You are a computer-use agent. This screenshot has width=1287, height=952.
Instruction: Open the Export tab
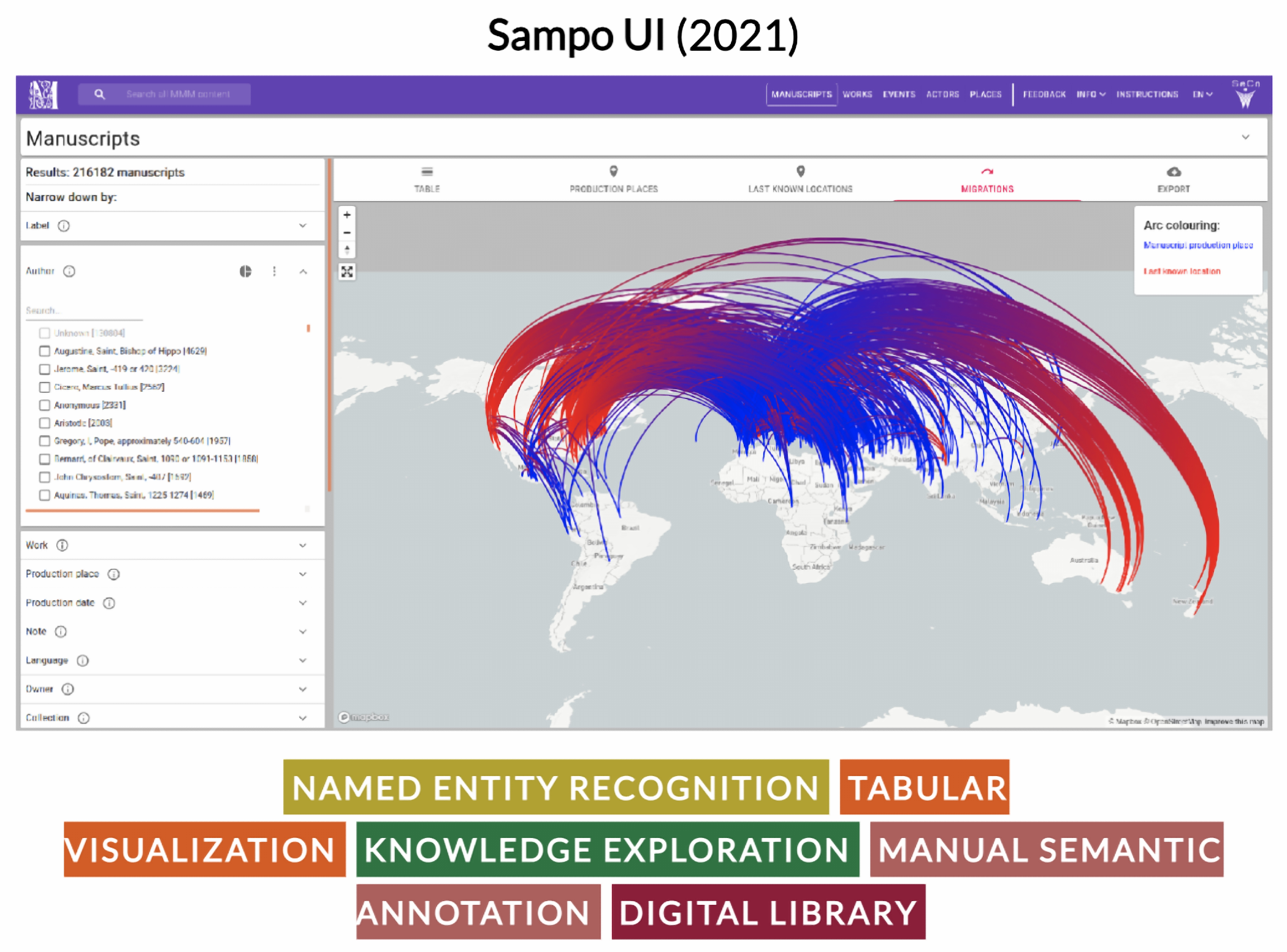1173,180
